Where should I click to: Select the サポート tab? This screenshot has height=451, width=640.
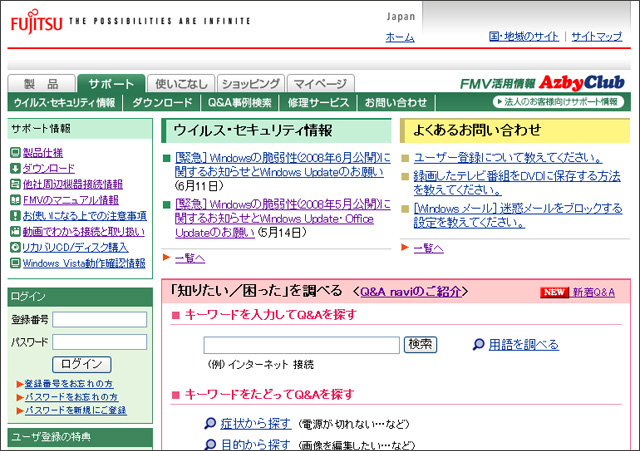pos(111,84)
